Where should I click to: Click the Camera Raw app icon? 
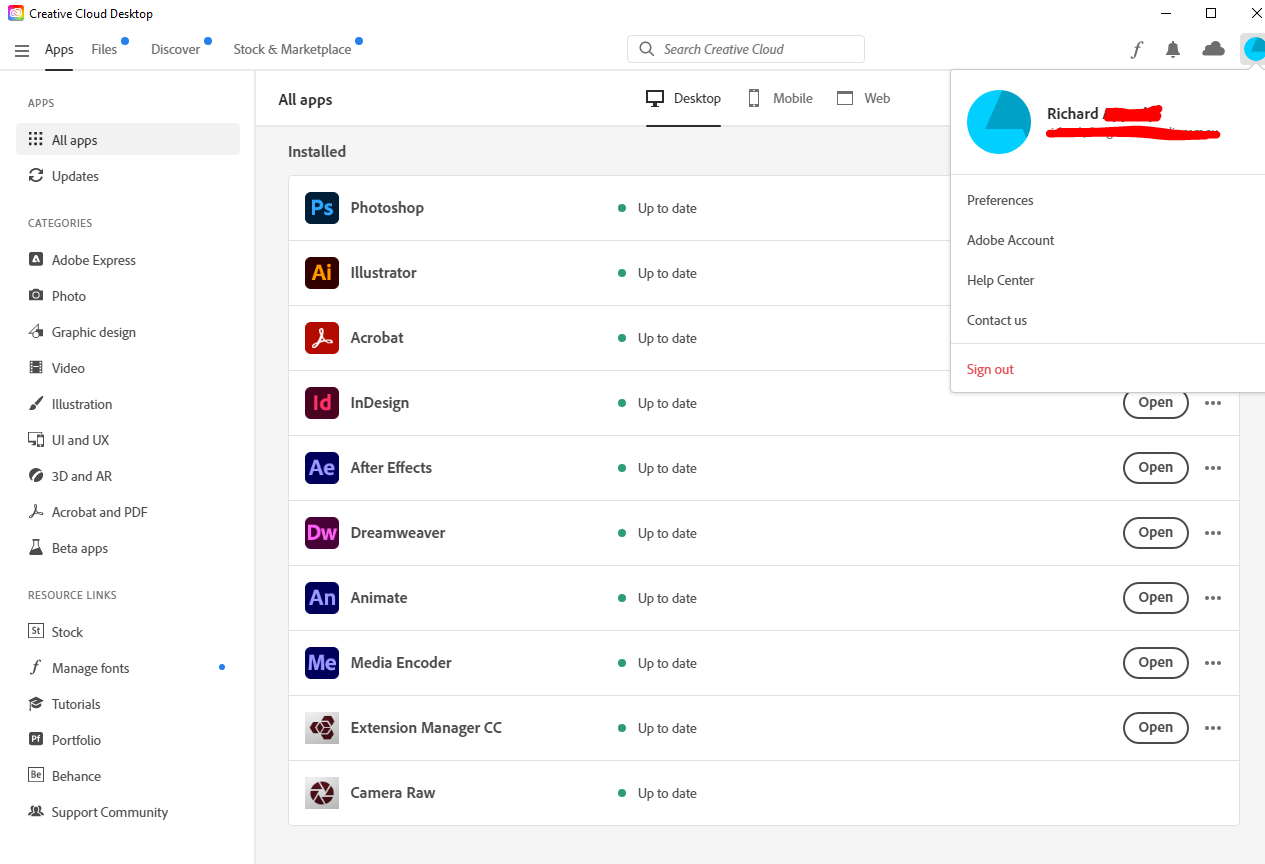tap(322, 793)
